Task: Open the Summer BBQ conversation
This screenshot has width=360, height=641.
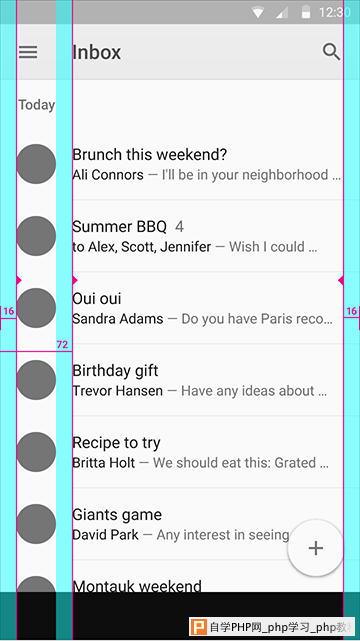Action: tap(180, 236)
